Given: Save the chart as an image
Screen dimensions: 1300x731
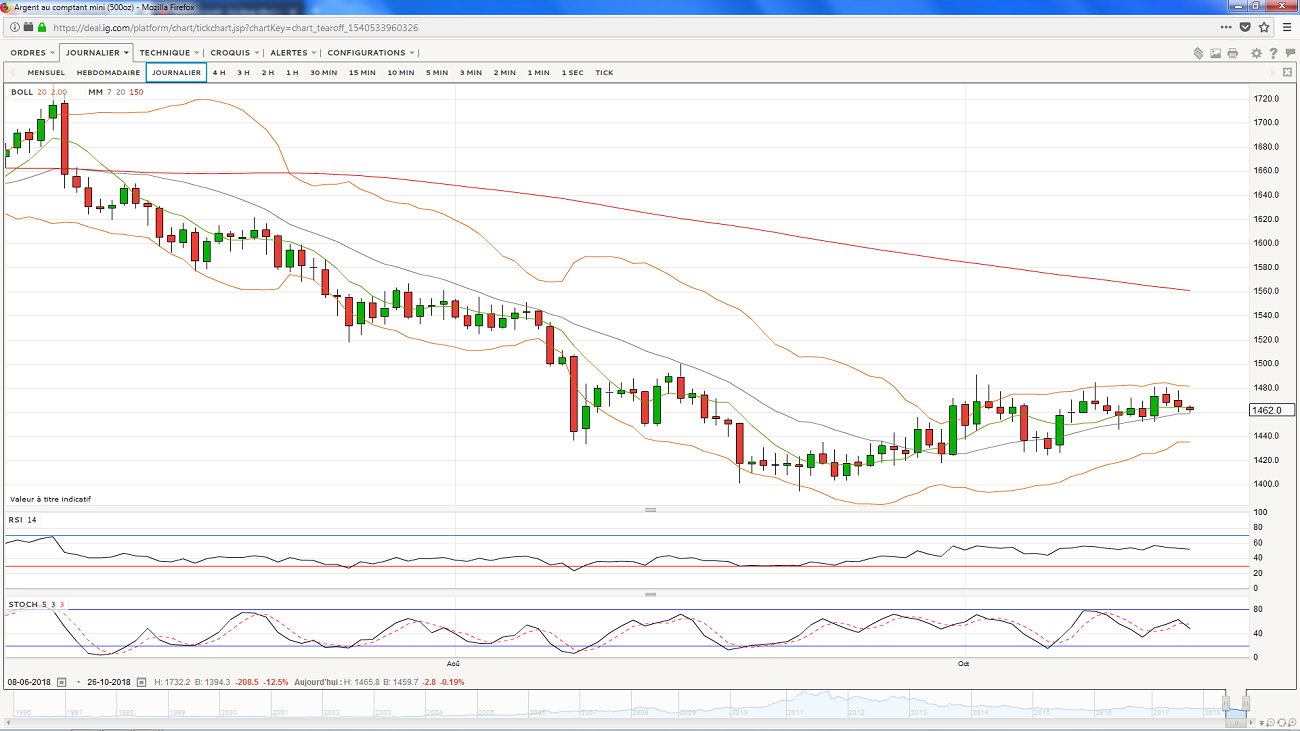Looking at the screenshot, I should click(1215, 53).
